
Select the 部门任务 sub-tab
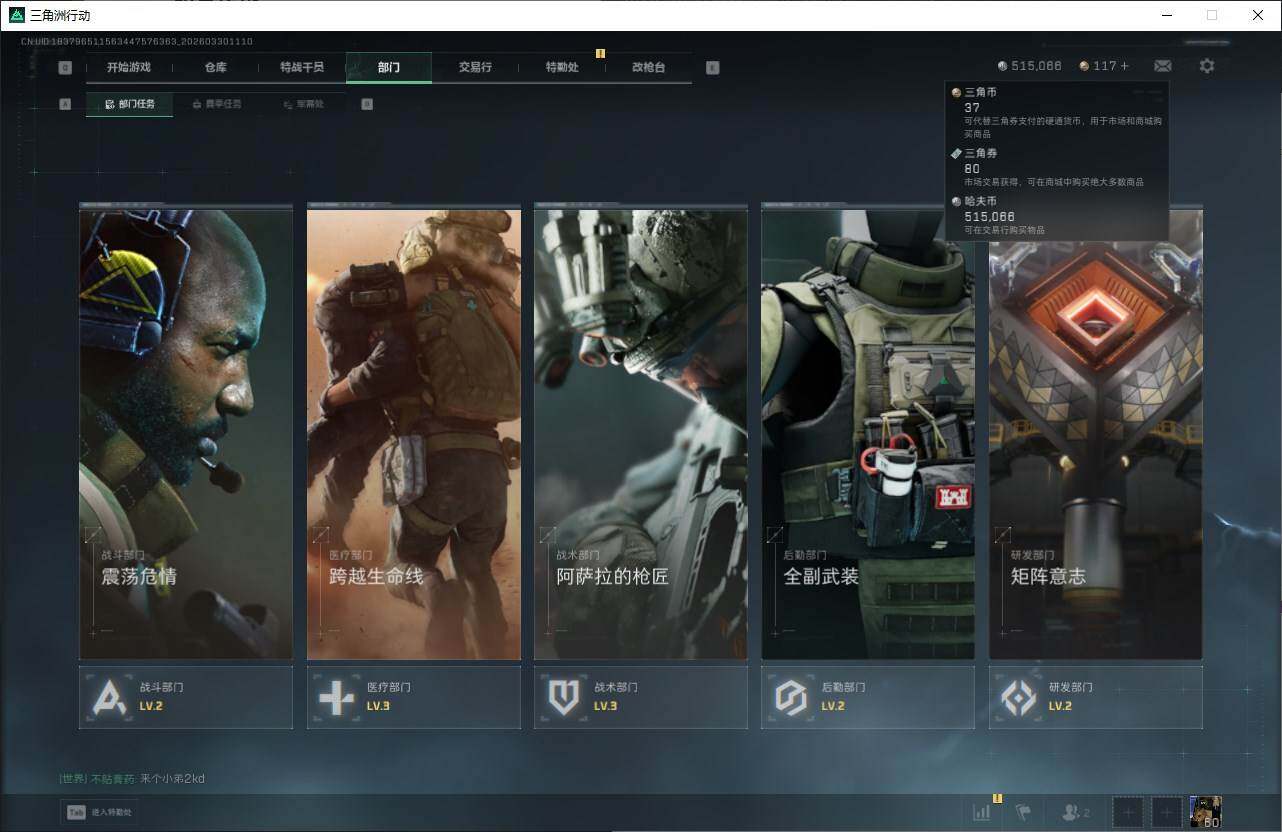pyautogui.click(x=130, y=104)
